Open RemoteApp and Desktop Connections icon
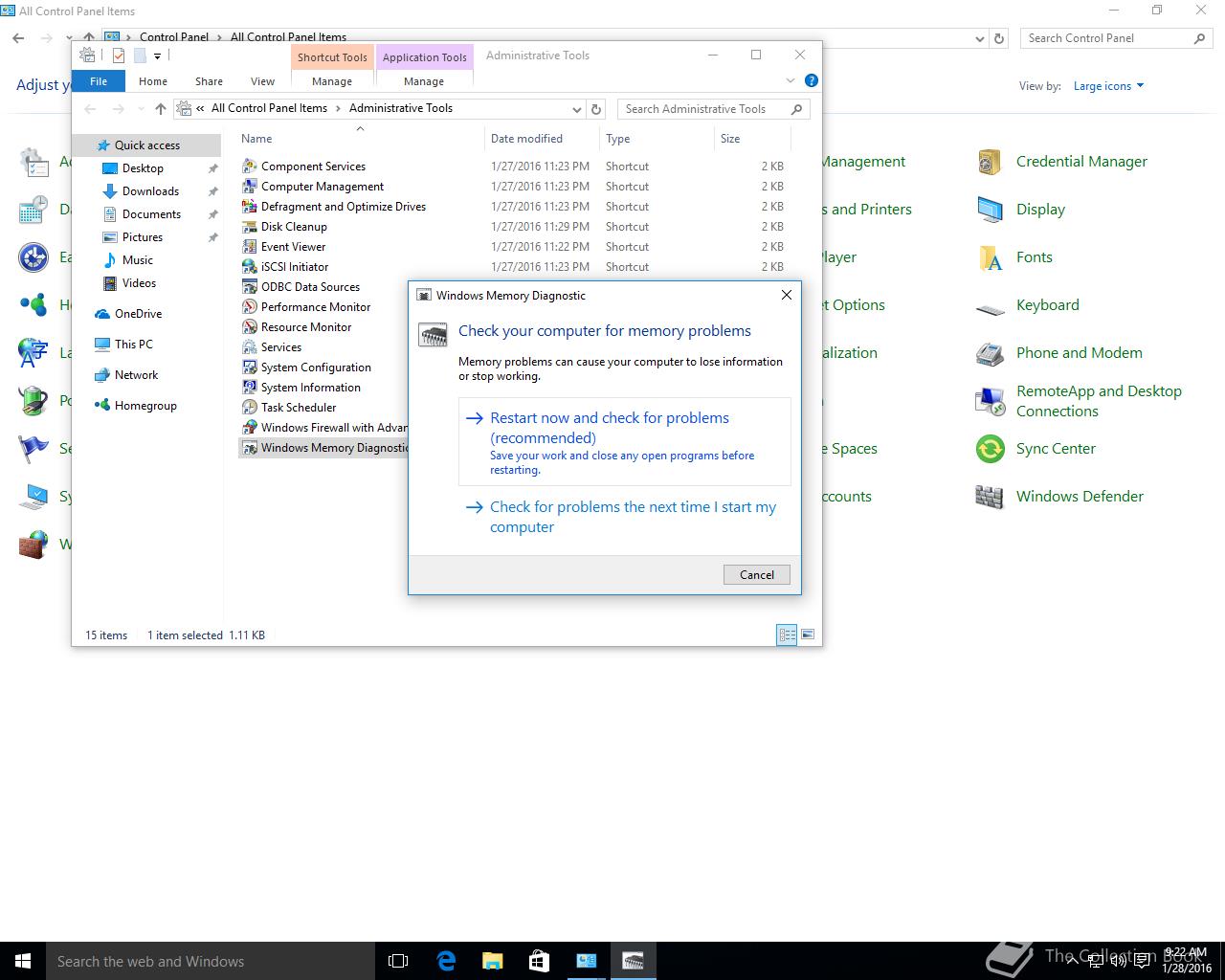This screenshot has width=1225, height=980. click(x=990, y=401)
